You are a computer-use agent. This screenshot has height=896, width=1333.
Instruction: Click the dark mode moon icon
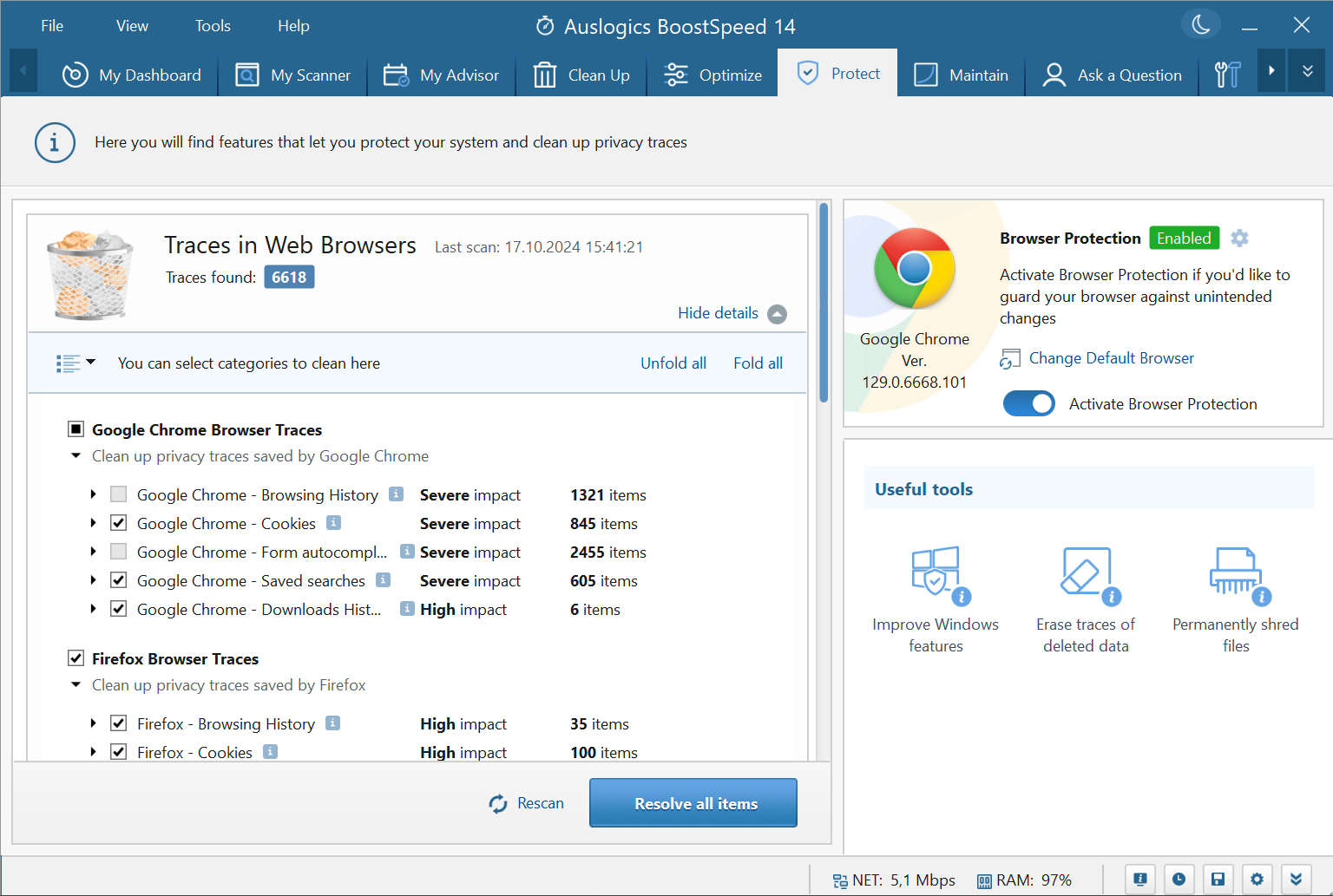tap(1200, 24)
